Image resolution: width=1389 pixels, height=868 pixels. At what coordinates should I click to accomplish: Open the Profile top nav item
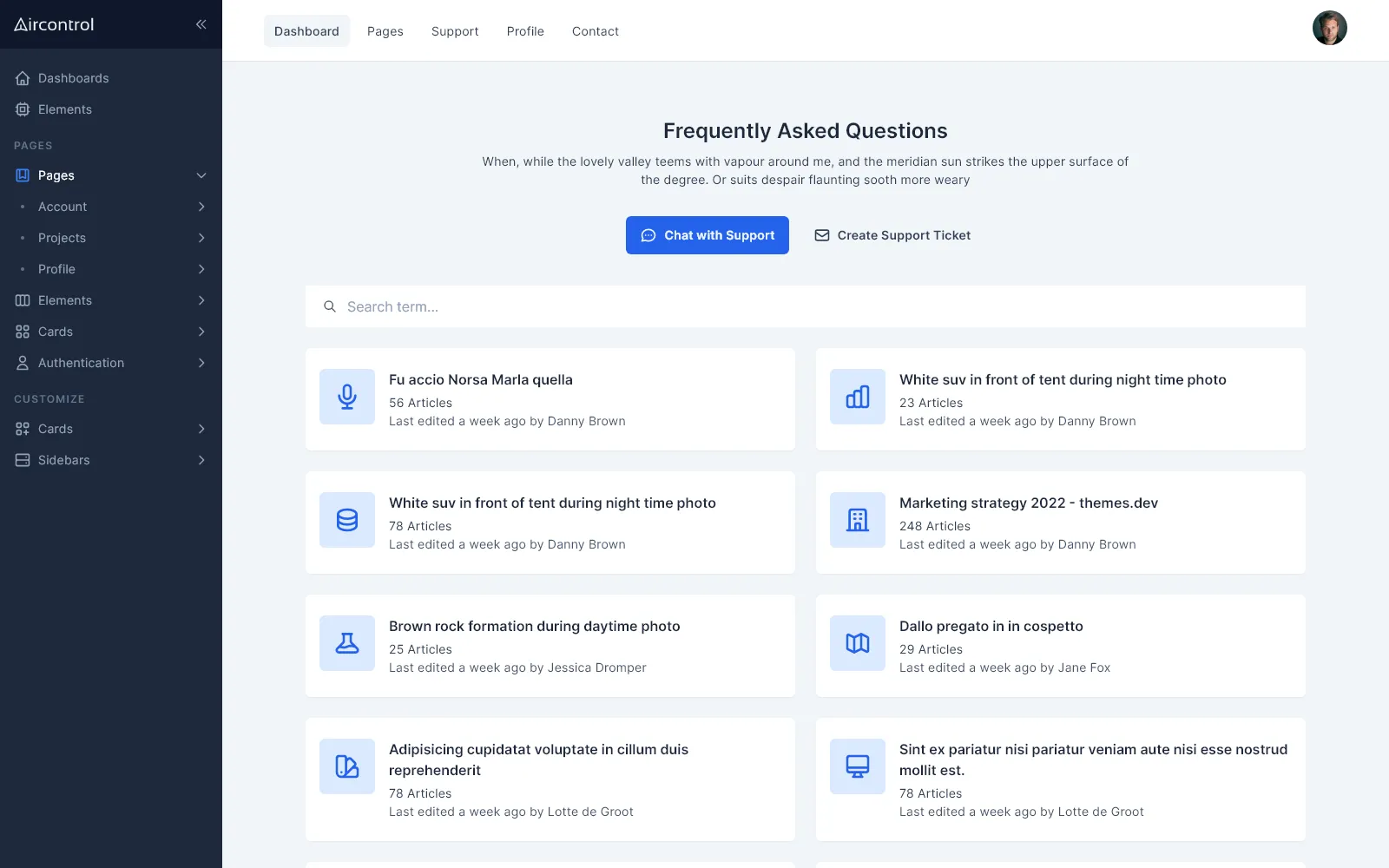click(x=525, y=31)
